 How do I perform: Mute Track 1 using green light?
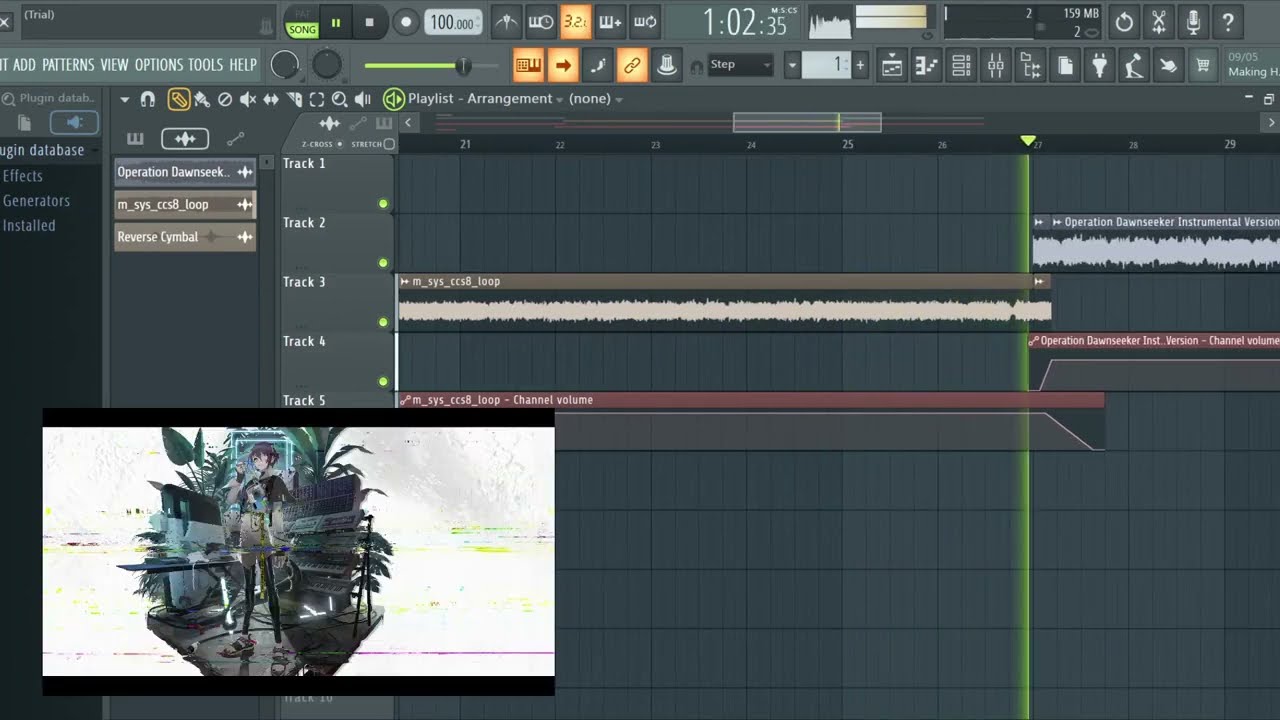383,204
